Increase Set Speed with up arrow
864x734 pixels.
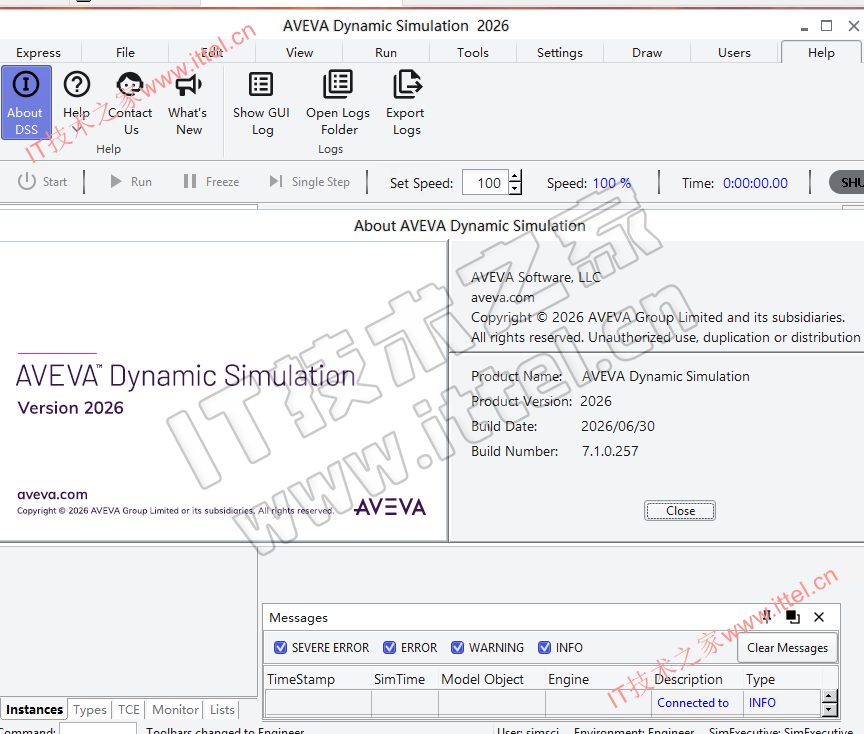click(x=515, y=177)
